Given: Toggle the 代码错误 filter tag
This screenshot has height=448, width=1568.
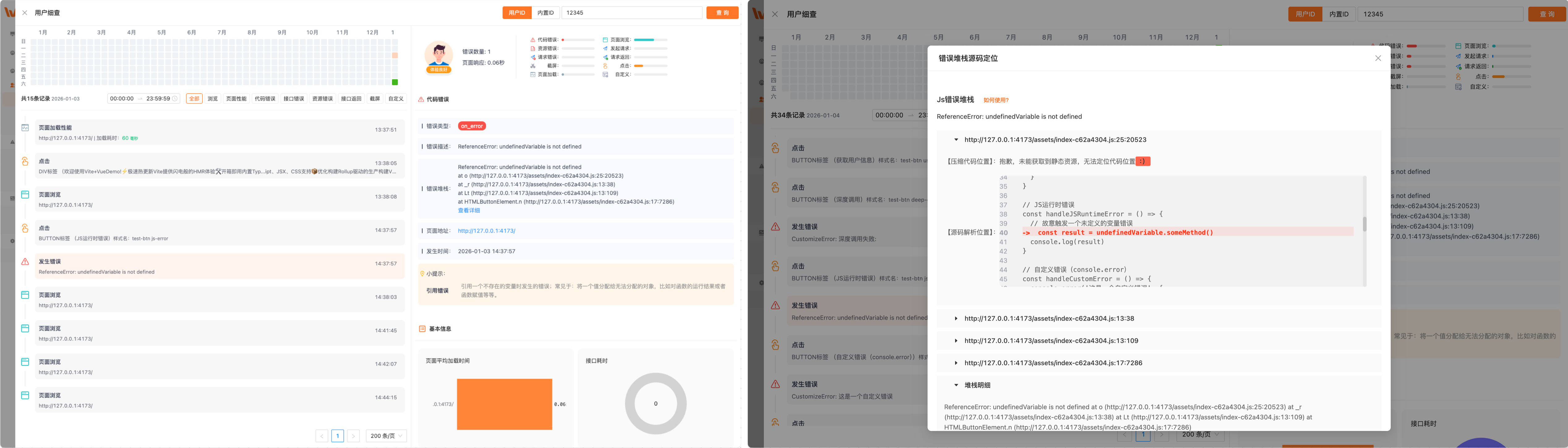Looking at the screenshot, I should [265, 99].
